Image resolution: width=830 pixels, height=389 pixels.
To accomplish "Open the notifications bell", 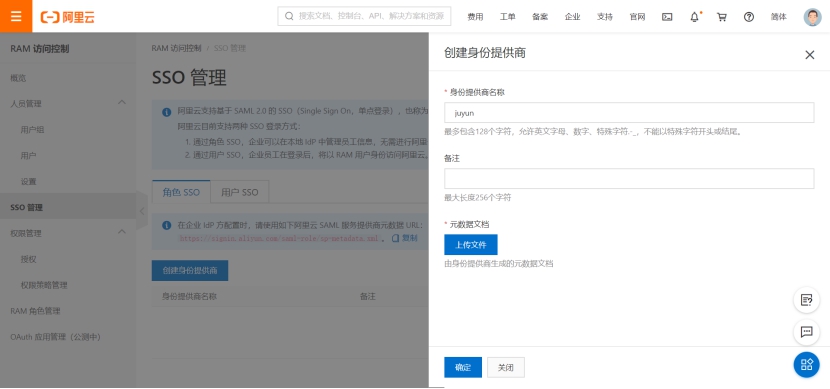I will coord(694,16).
